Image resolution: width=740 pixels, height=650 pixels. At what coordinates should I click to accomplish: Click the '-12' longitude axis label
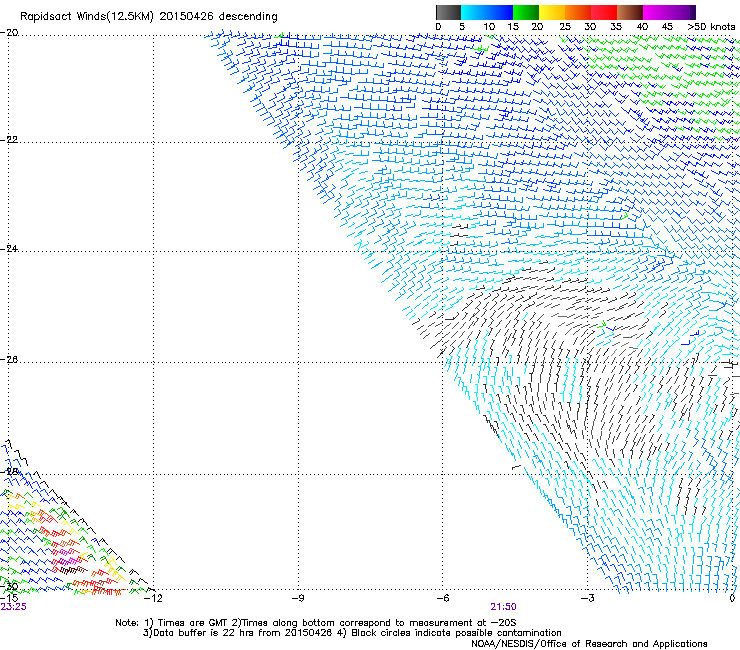(x=153, y=598)
